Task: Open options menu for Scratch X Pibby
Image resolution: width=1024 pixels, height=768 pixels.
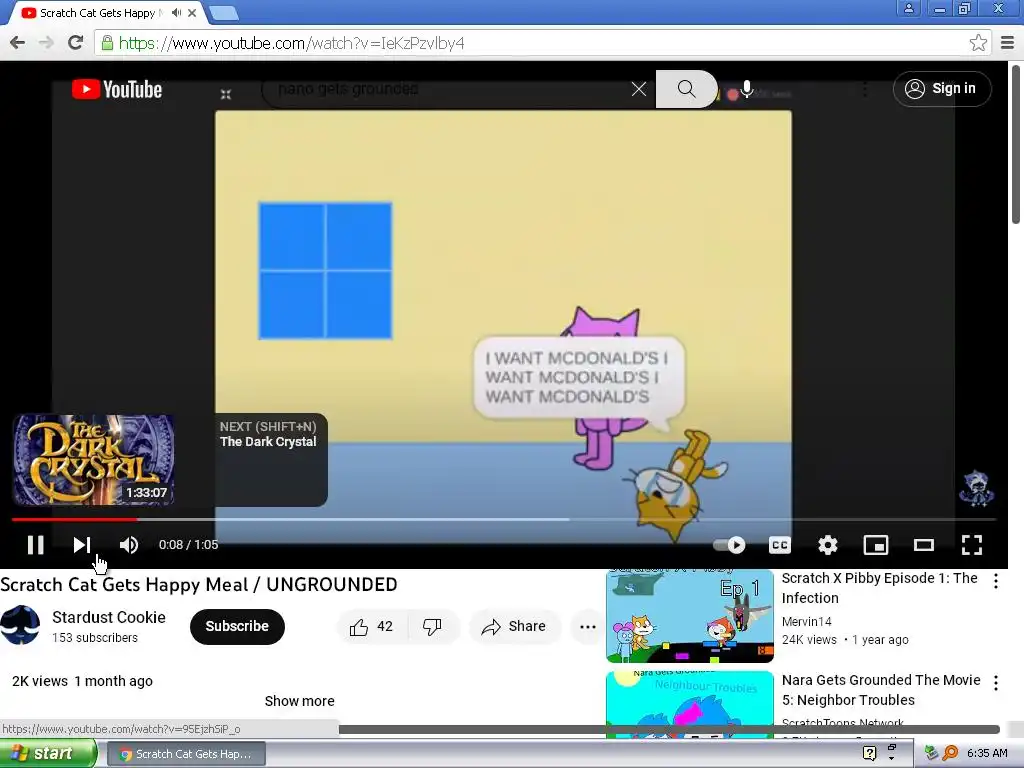Action: [x=996, y=581]
